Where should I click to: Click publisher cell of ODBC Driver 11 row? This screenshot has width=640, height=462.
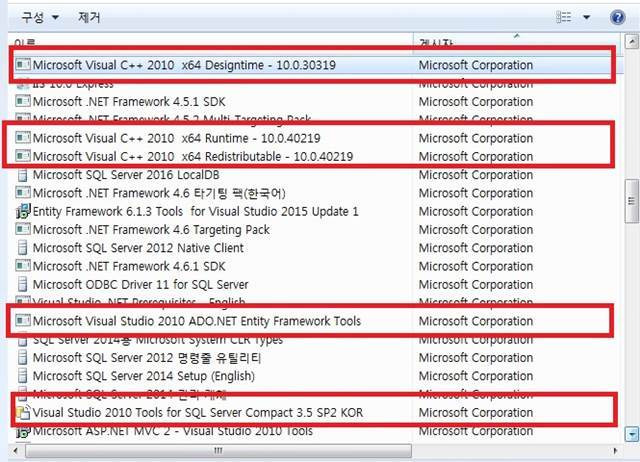476,284
